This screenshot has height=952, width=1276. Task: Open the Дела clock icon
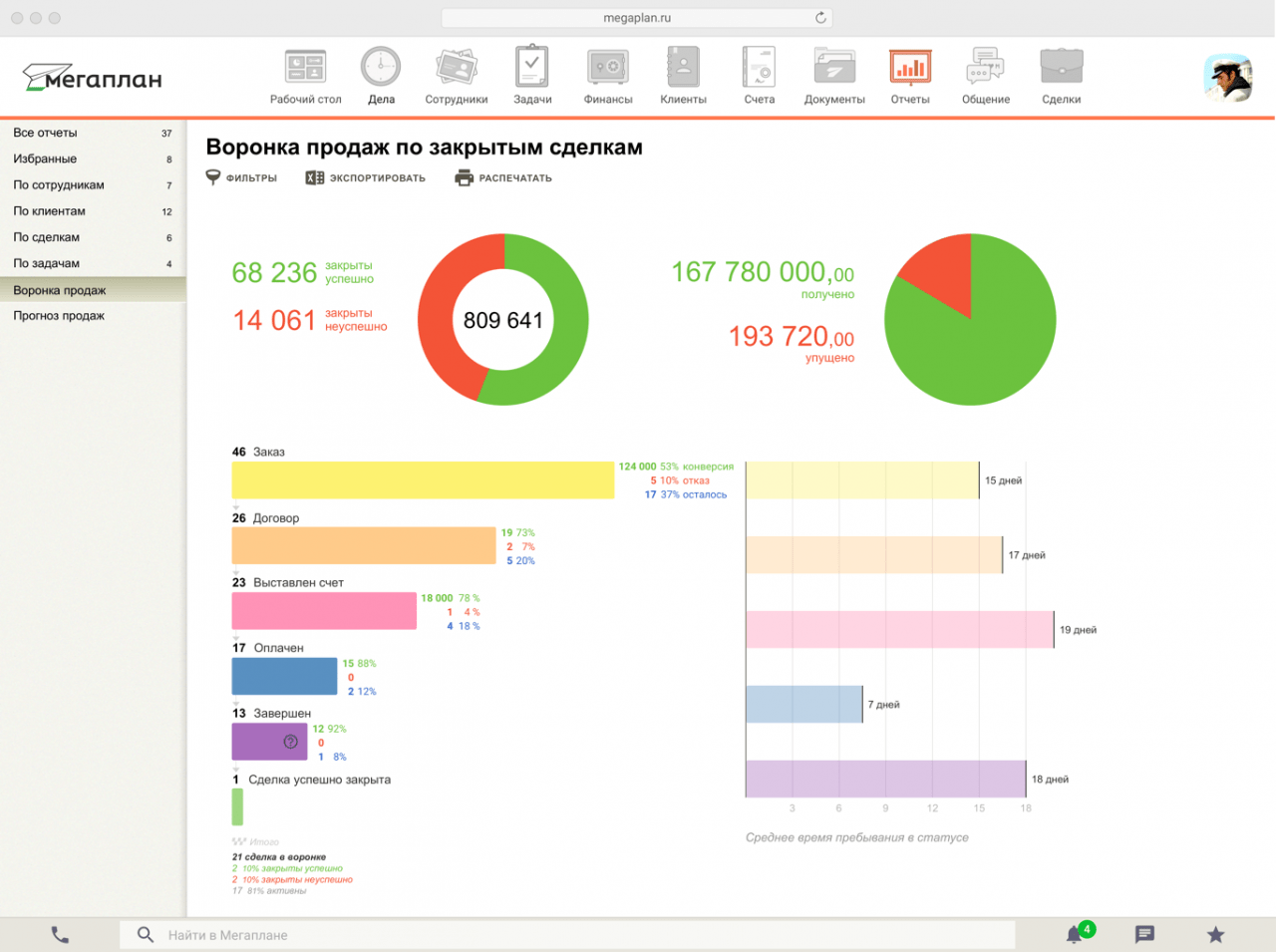pyautogui.click(x=381, y=68)
